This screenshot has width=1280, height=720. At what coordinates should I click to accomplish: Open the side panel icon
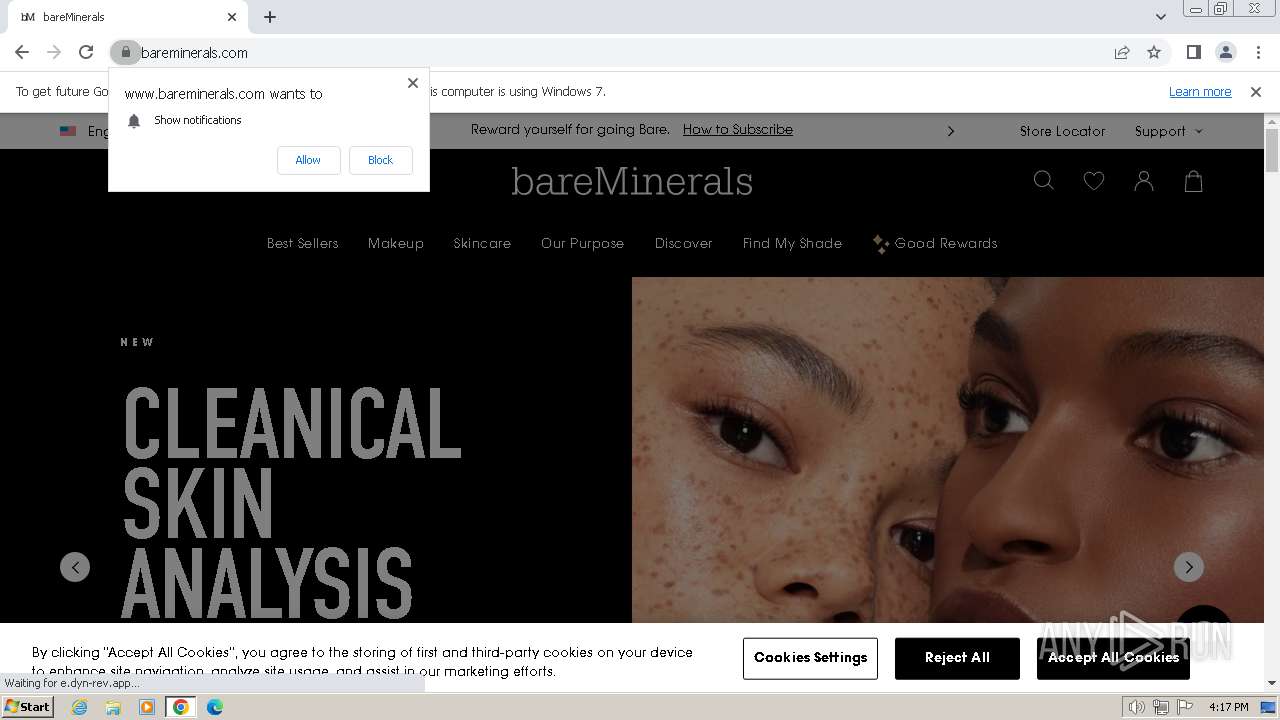pyautogui.click(x=1193, y=52)
